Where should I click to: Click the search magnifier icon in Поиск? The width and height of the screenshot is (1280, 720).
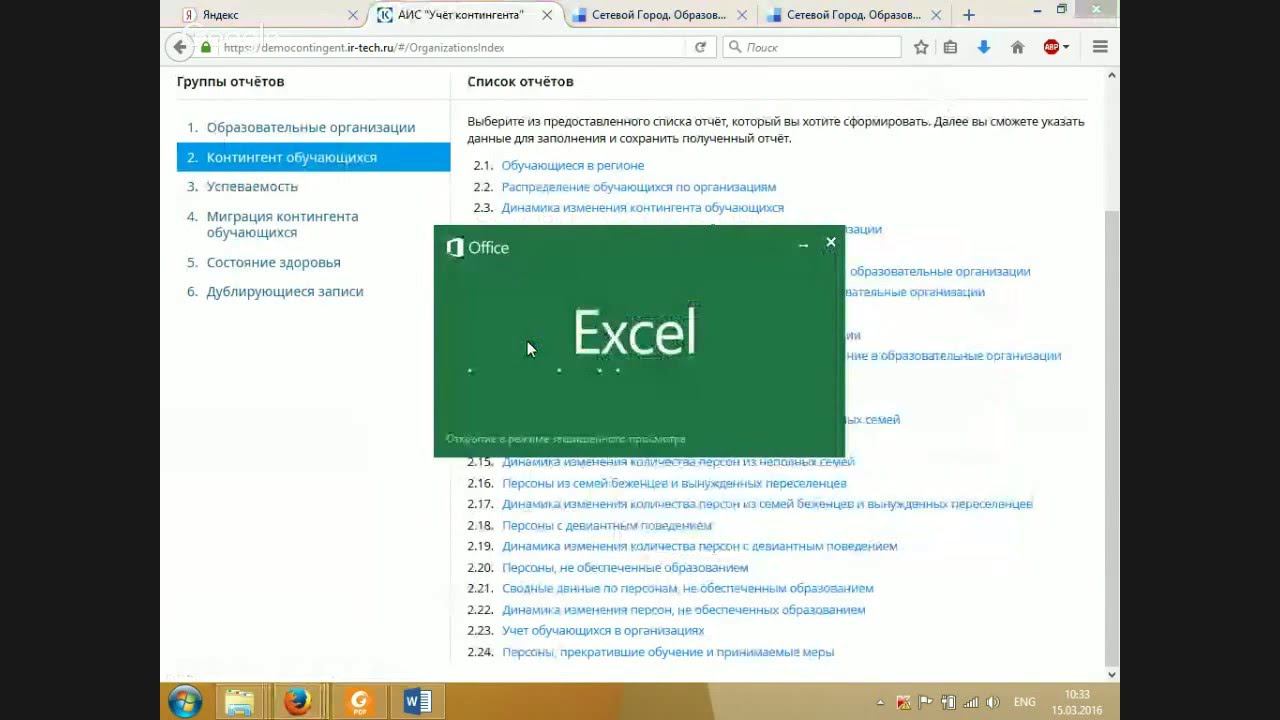pos(735,47)
